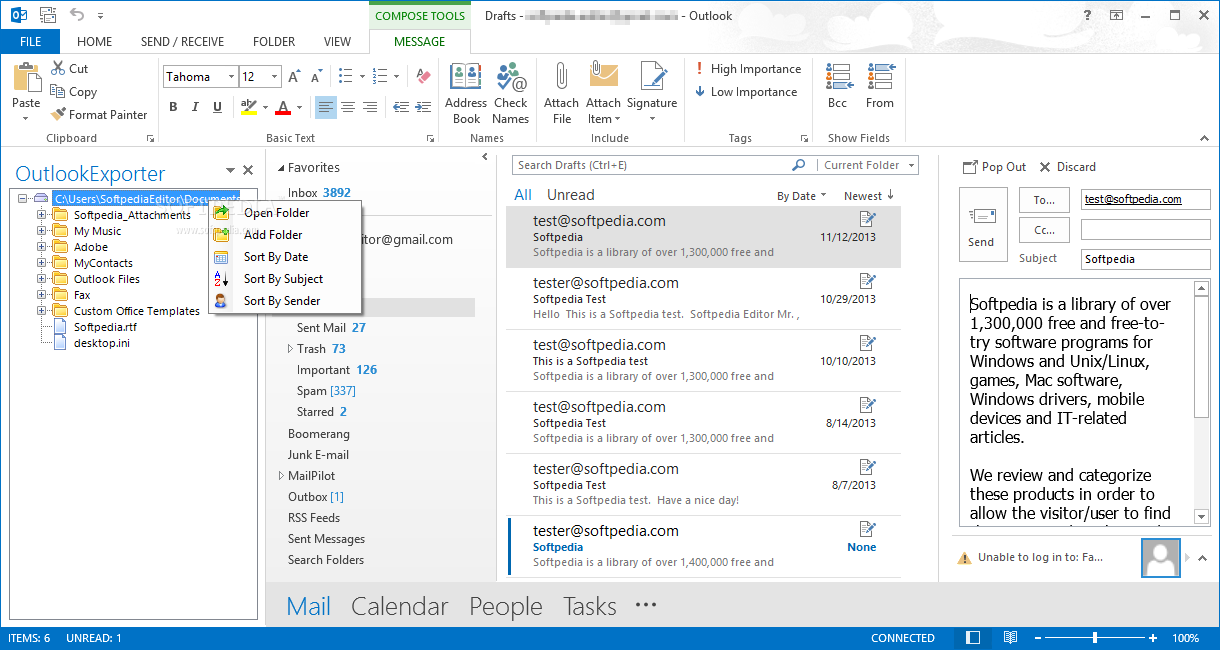Click the more navigation options ellipsis
The height and width of the screenshot is (650, 1220).
(x=646, y=605)
